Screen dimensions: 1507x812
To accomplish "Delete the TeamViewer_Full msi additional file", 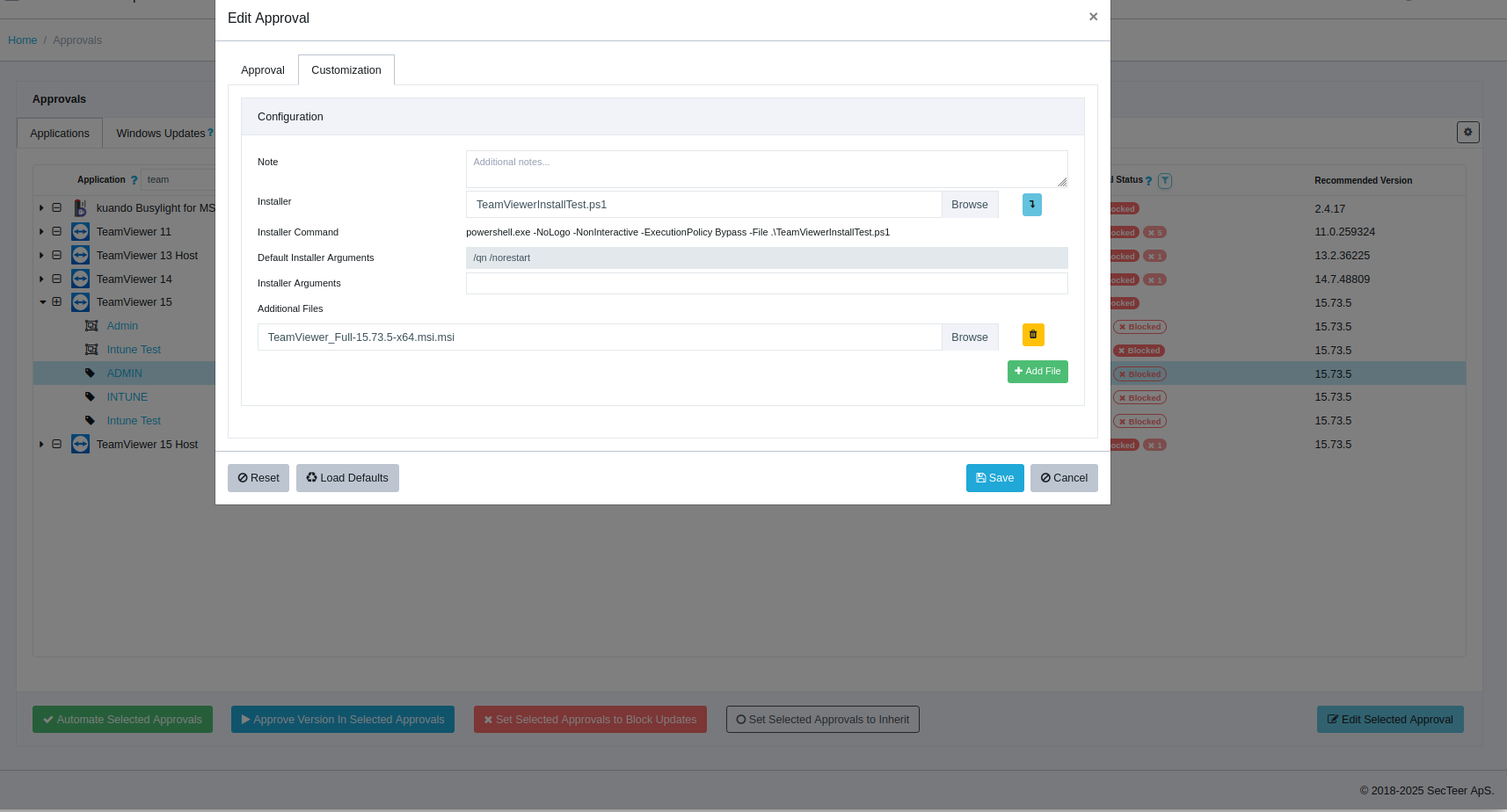I will [1032, 335].
